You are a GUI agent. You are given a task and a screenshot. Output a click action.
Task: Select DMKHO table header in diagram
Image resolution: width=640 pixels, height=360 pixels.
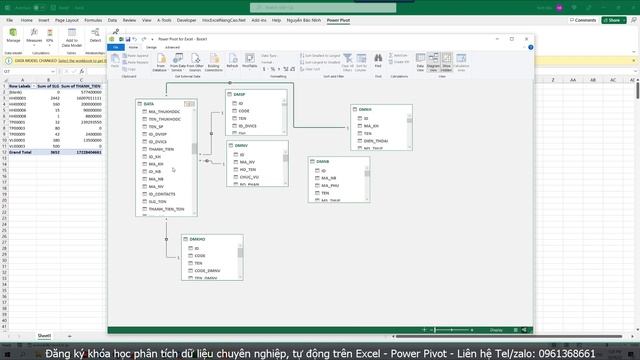[x=212, y=239]
